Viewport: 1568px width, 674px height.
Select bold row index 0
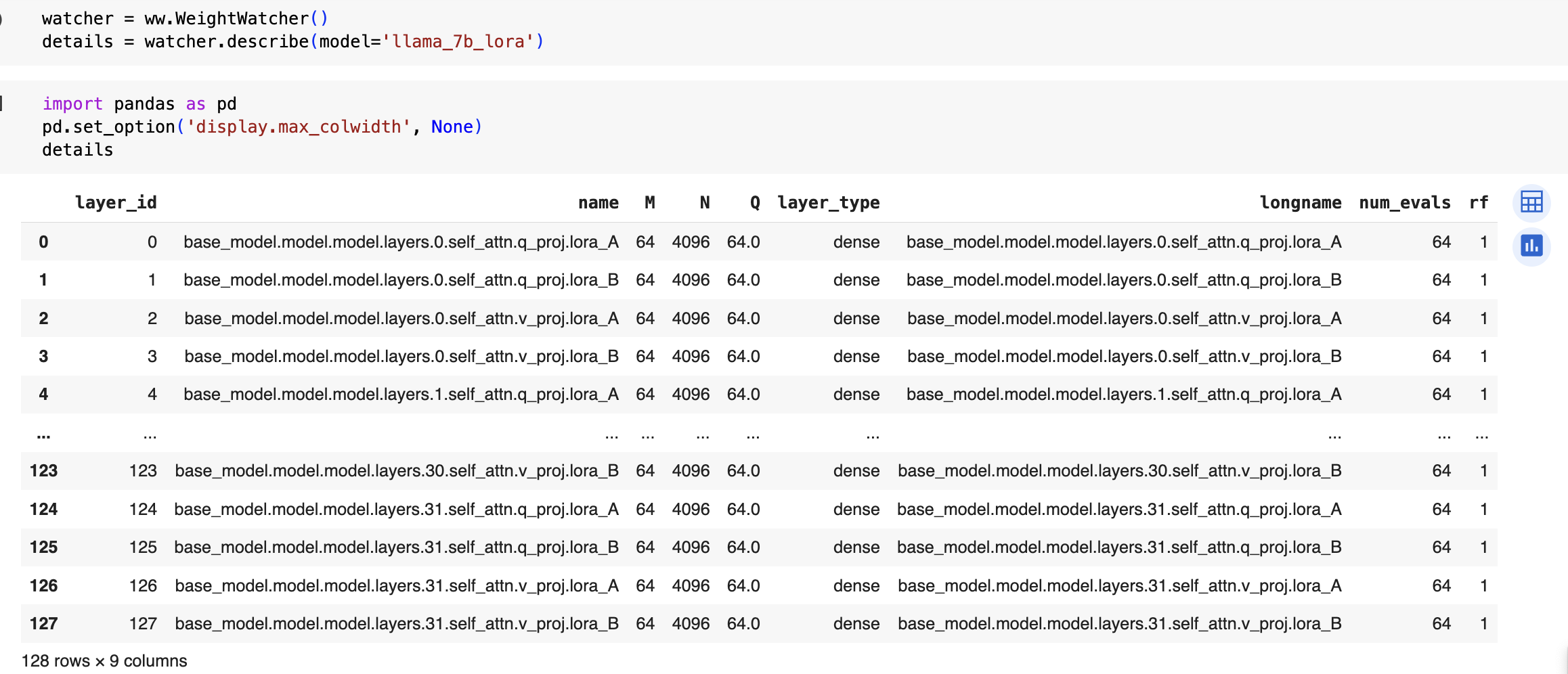tap(43, 242)
